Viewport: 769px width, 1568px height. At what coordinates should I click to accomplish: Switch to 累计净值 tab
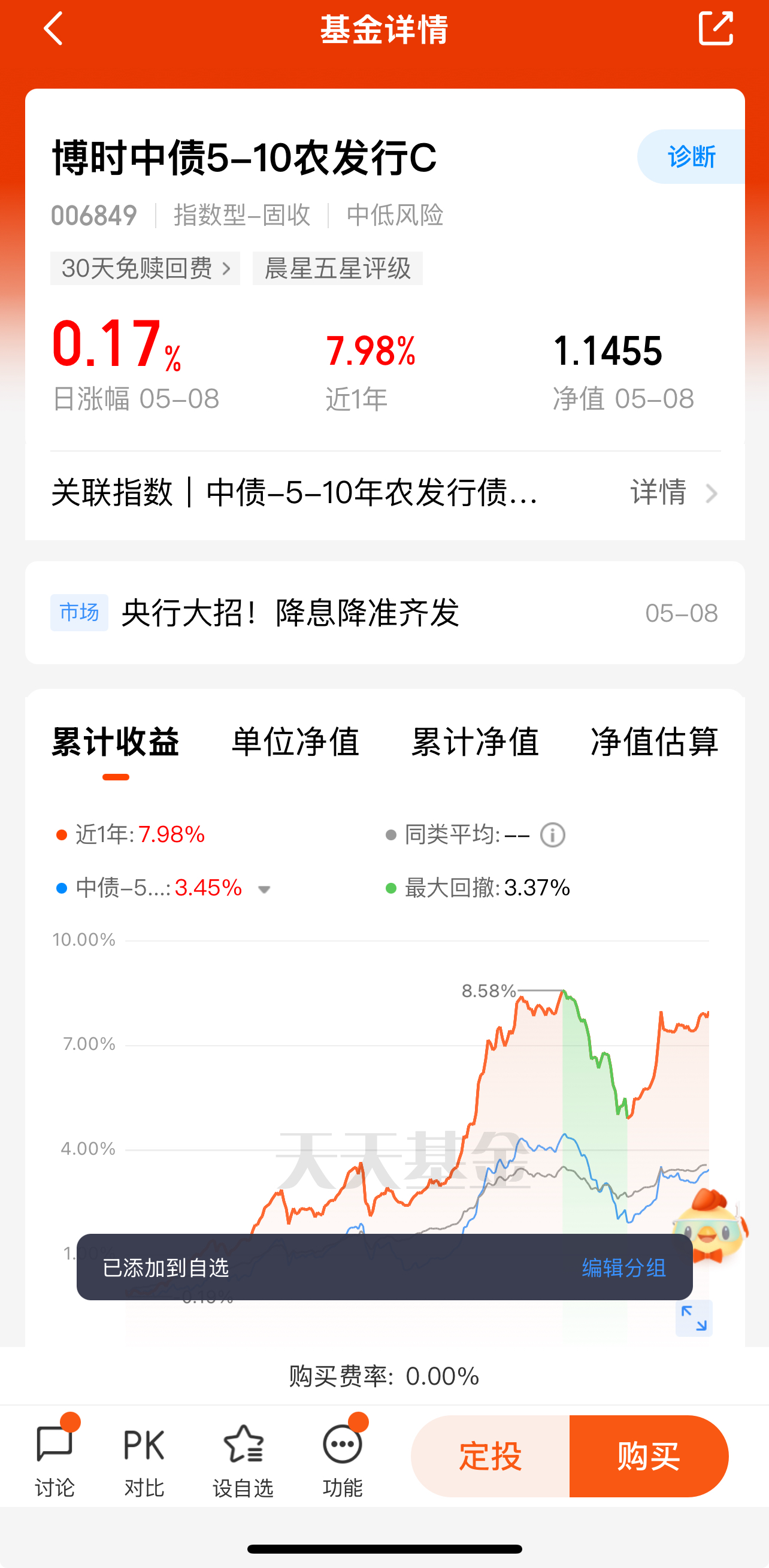click(476, 741)
